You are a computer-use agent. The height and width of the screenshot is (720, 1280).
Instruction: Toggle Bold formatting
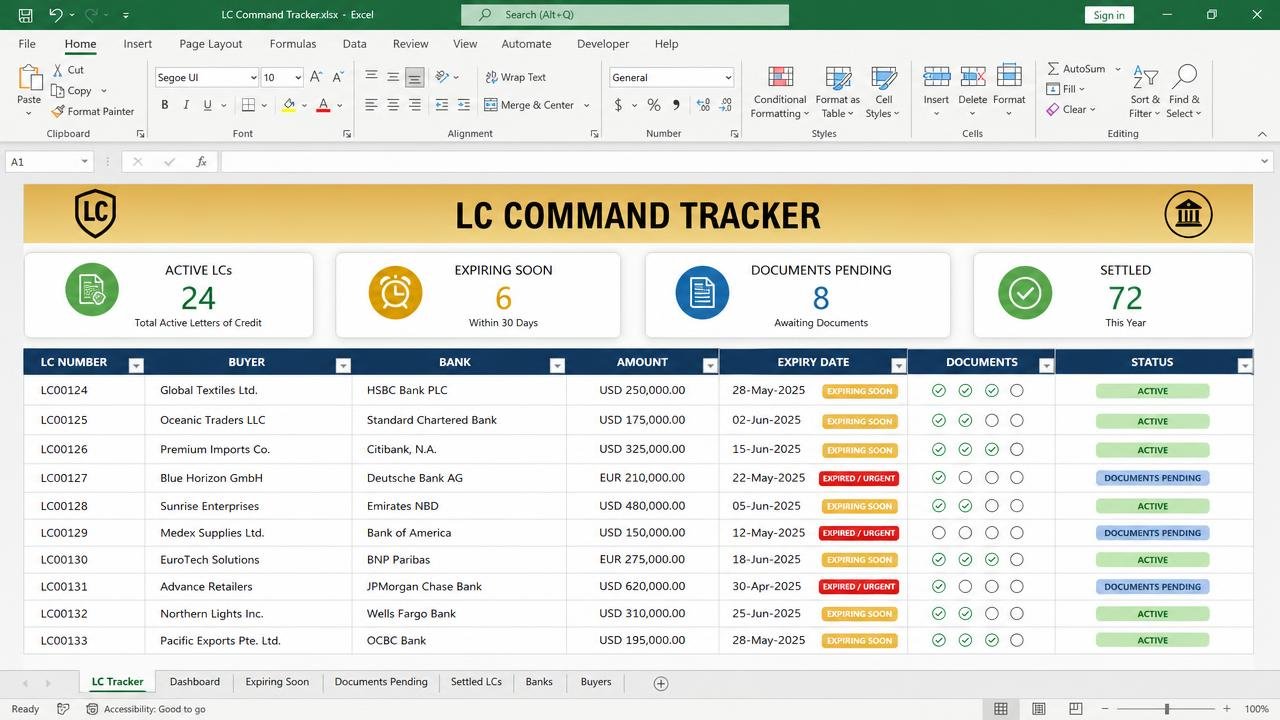click(x=165, y=105)
